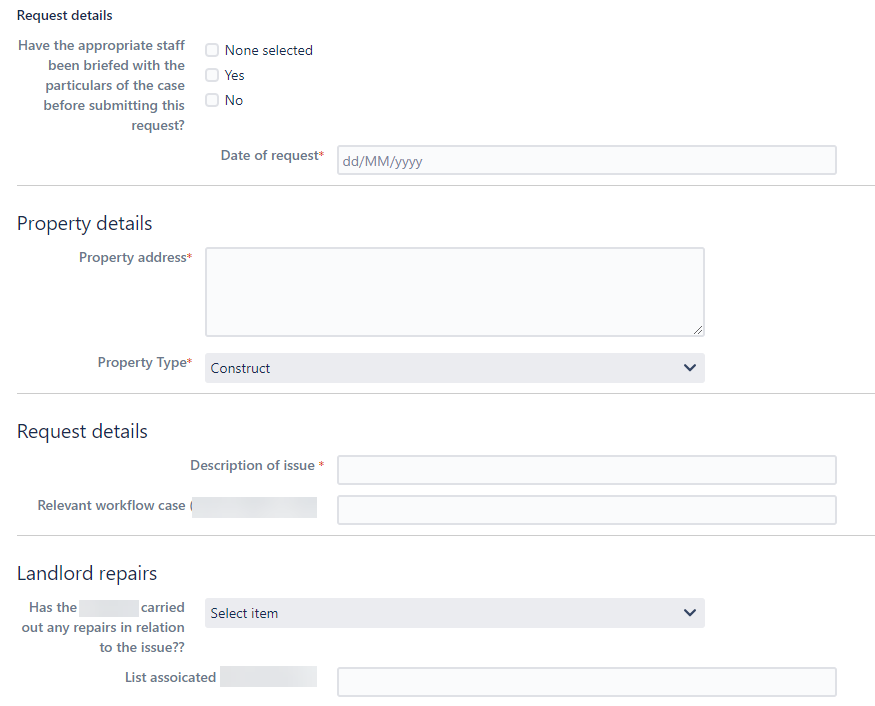
Task: Open the "Select item" landlord repairs dropdown
Action: point(454,613)
